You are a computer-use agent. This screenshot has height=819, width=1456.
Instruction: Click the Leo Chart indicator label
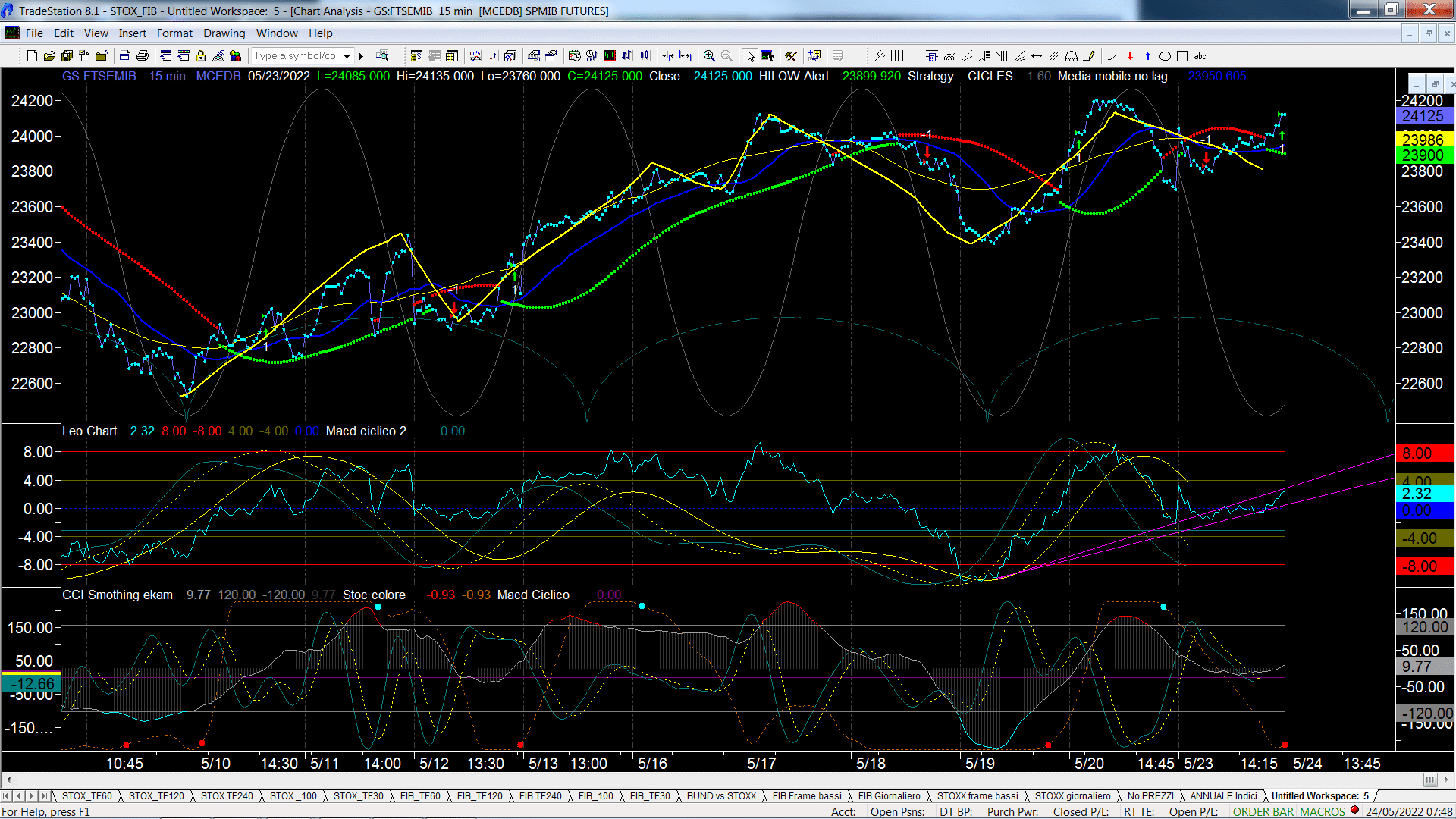click(89, 431)
